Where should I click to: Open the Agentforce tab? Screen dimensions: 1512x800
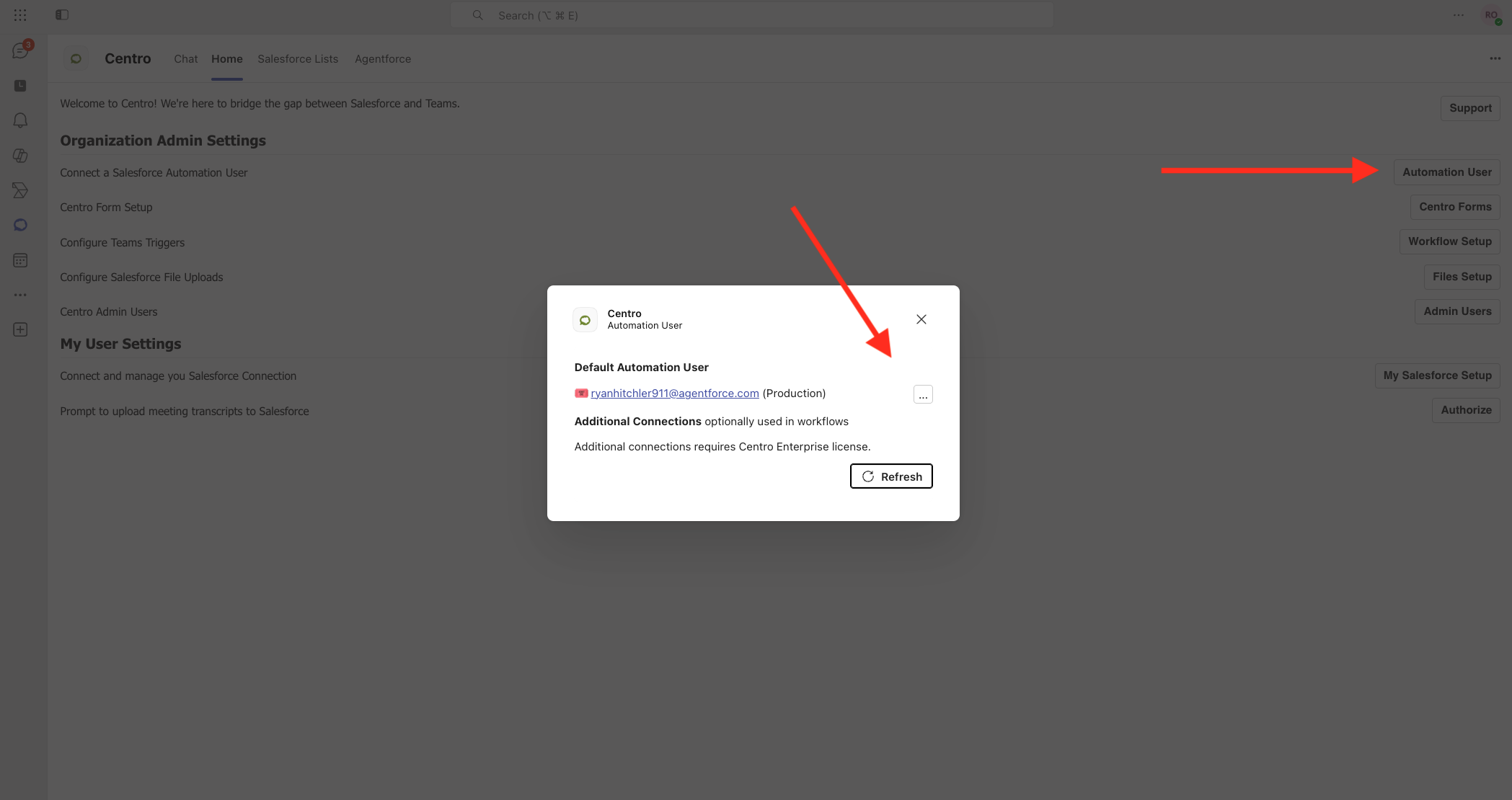point(383,59)
